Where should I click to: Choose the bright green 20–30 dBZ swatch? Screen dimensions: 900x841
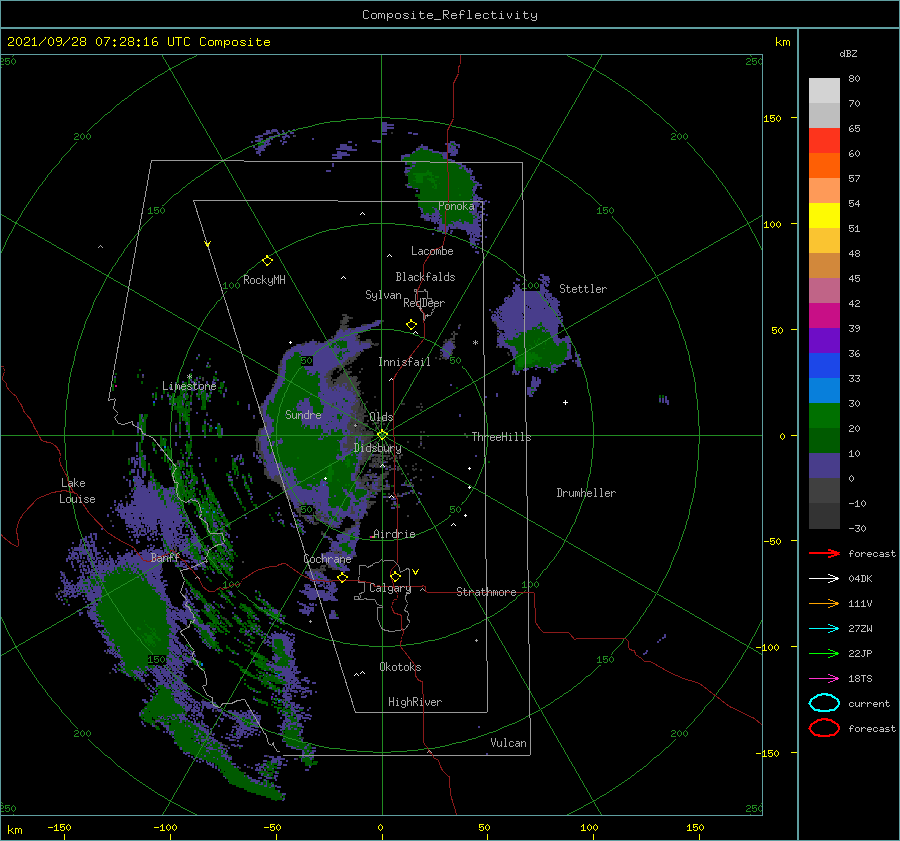point(824,416)
